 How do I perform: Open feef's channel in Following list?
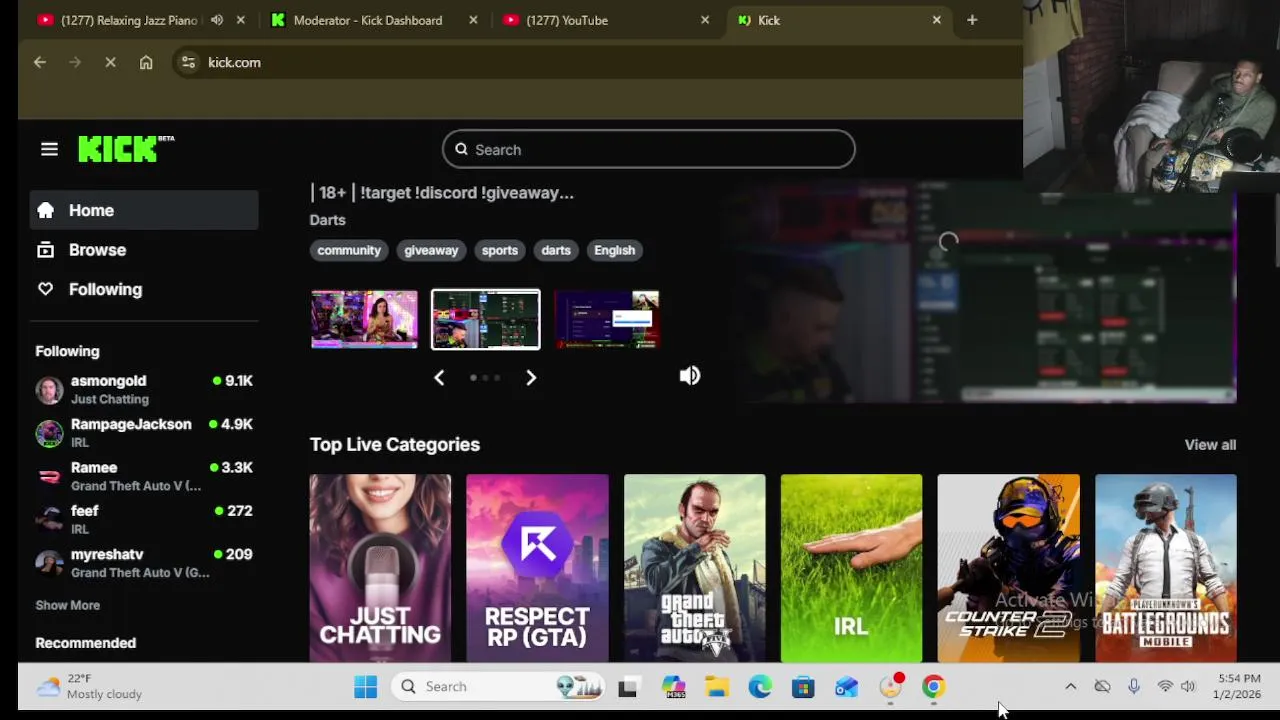pos(144,519)
